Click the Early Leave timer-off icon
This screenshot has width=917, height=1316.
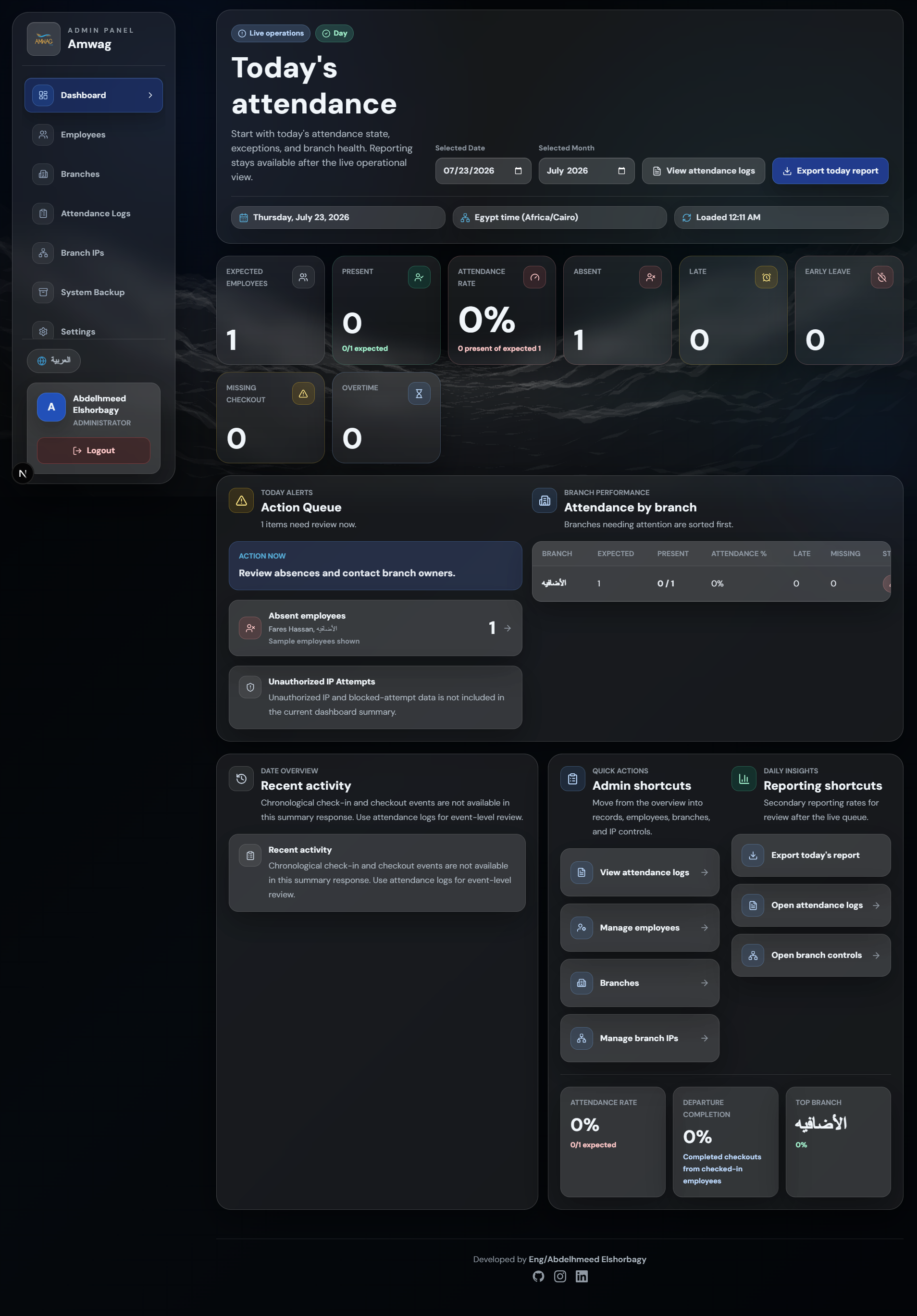(882, 277)
